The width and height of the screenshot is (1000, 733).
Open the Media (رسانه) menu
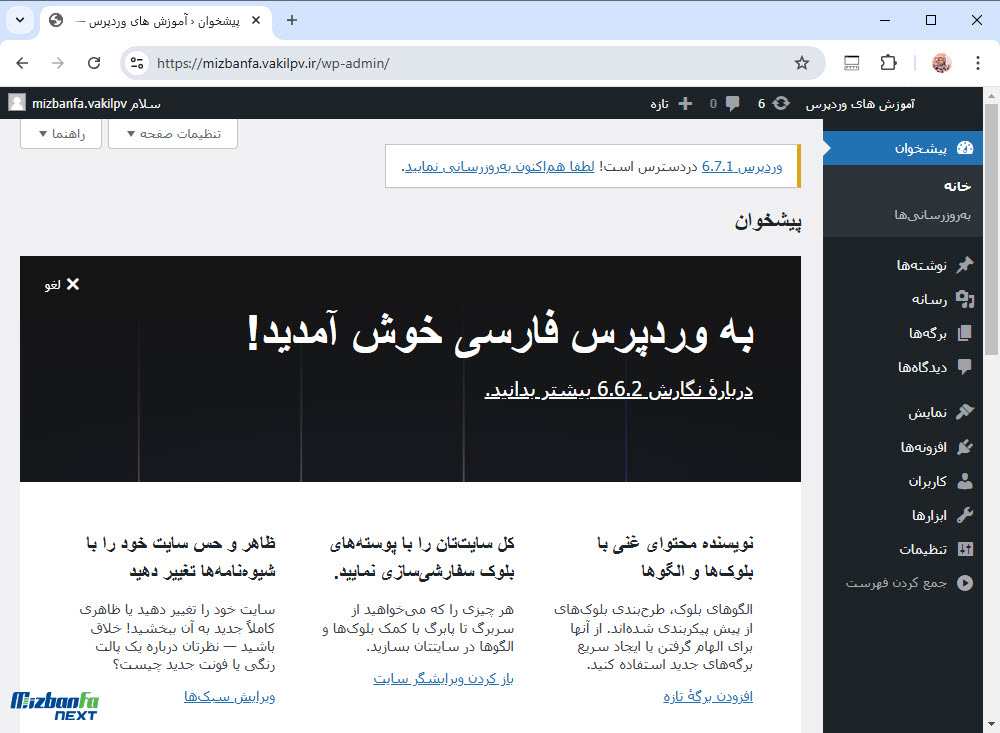(x=903, y=299)
